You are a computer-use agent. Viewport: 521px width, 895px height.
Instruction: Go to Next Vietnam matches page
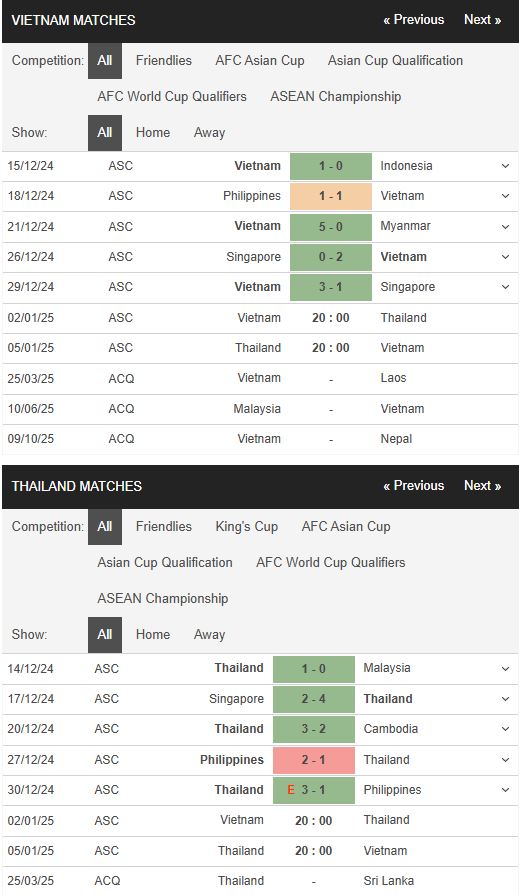(482, 20)
